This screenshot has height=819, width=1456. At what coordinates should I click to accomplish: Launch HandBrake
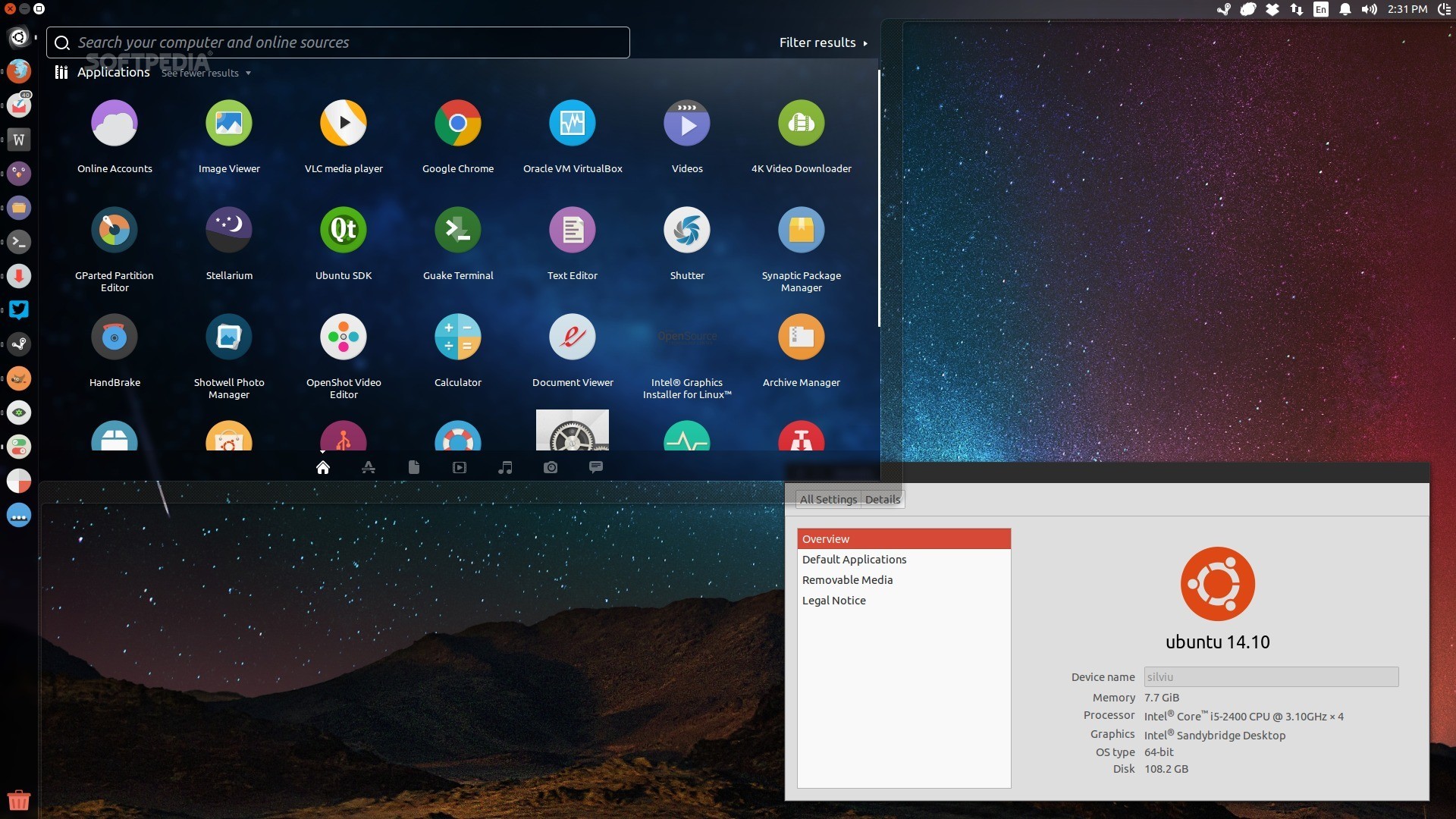coord(115,337)
